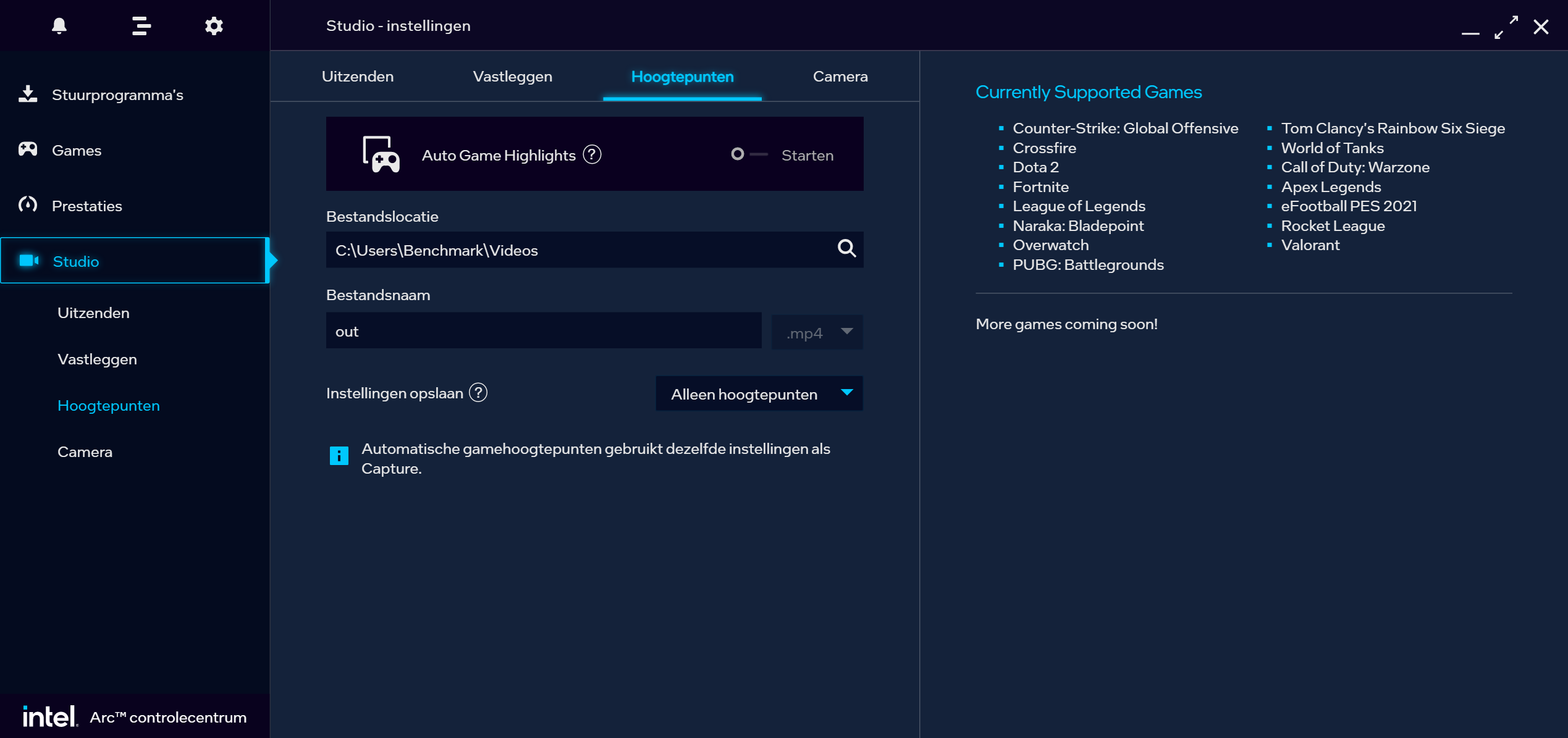
Task: Click the Overwatch entry
Action: pyautogui.click(x=1050, y=245)
